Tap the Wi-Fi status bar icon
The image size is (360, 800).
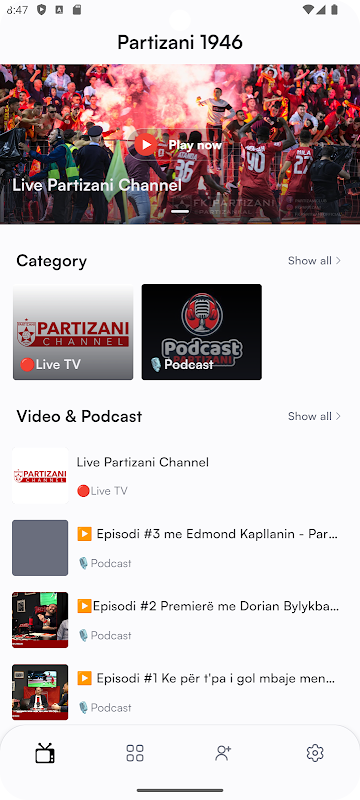(x=307, y=9)
